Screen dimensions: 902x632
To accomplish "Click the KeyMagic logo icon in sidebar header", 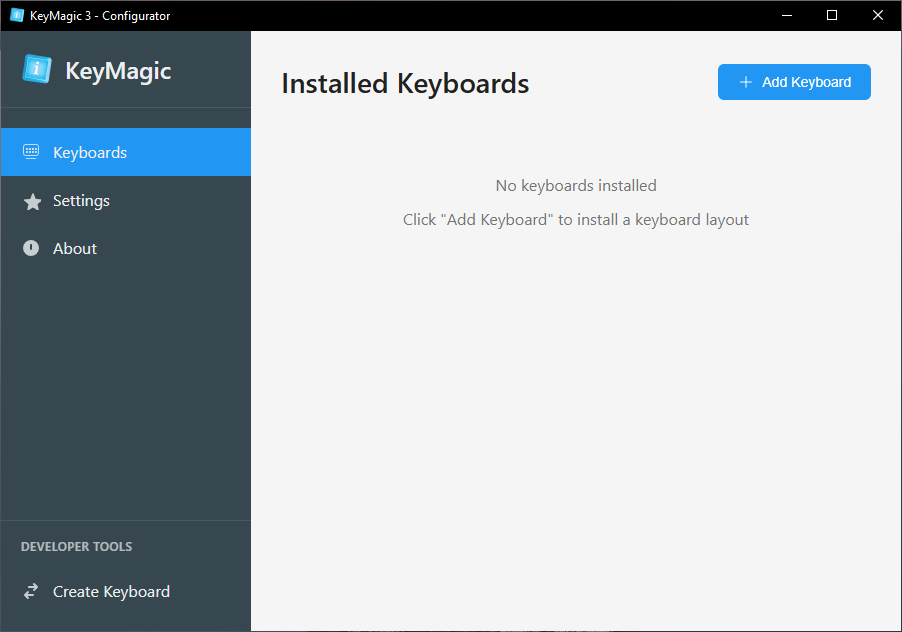I will pos(37,68).
